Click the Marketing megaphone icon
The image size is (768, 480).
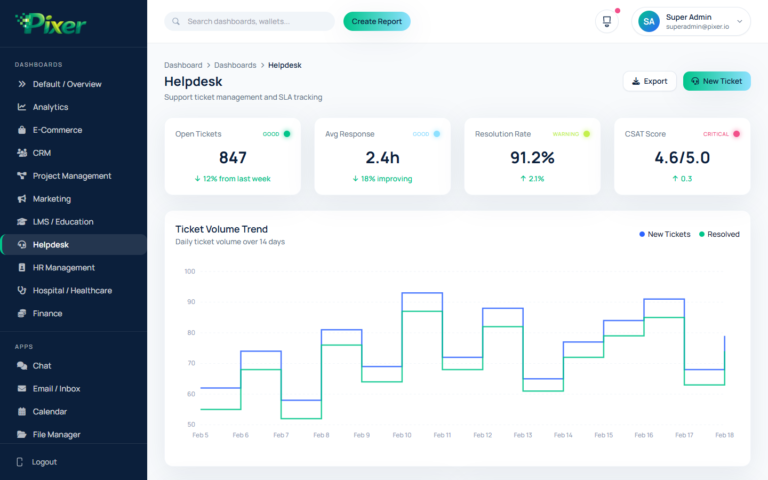tap(22, 199)
